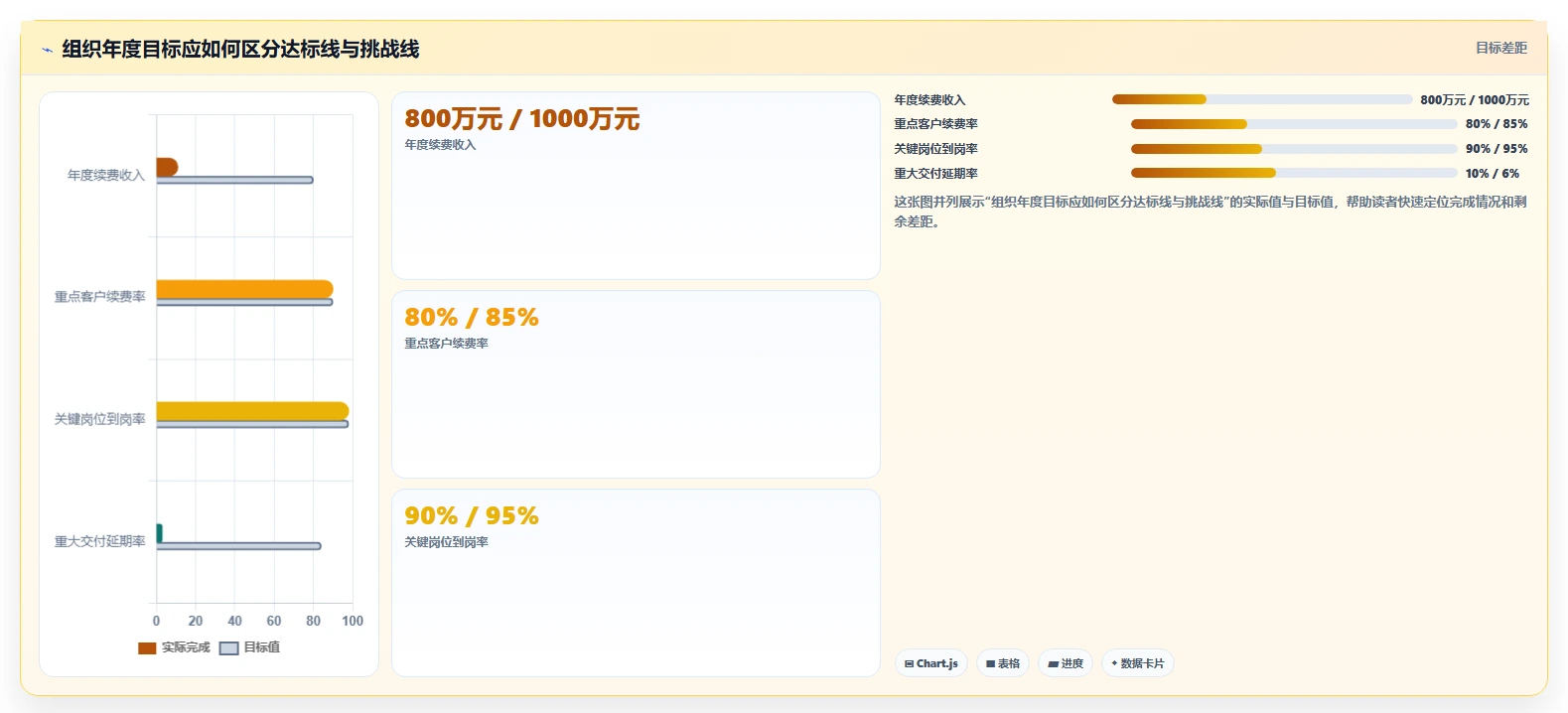The width and height of the screenshot is (1568, 713).
Task: Click the 年度续费收入 actual bar in chart
Action: pyautogui.click(x=167, y=167)
